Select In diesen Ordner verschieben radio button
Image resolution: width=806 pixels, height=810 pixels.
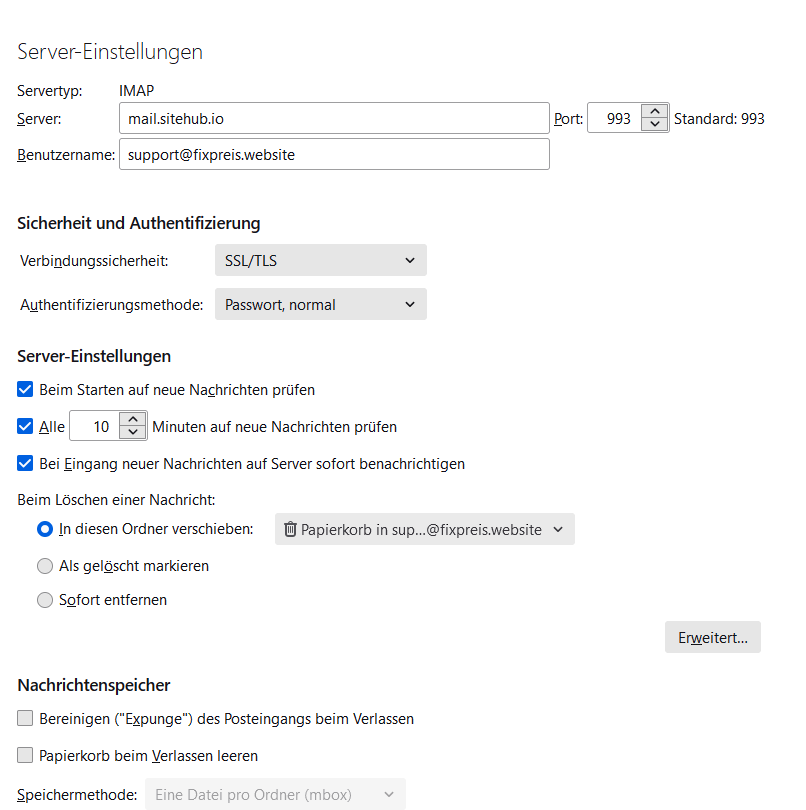(x=44, y=529)
